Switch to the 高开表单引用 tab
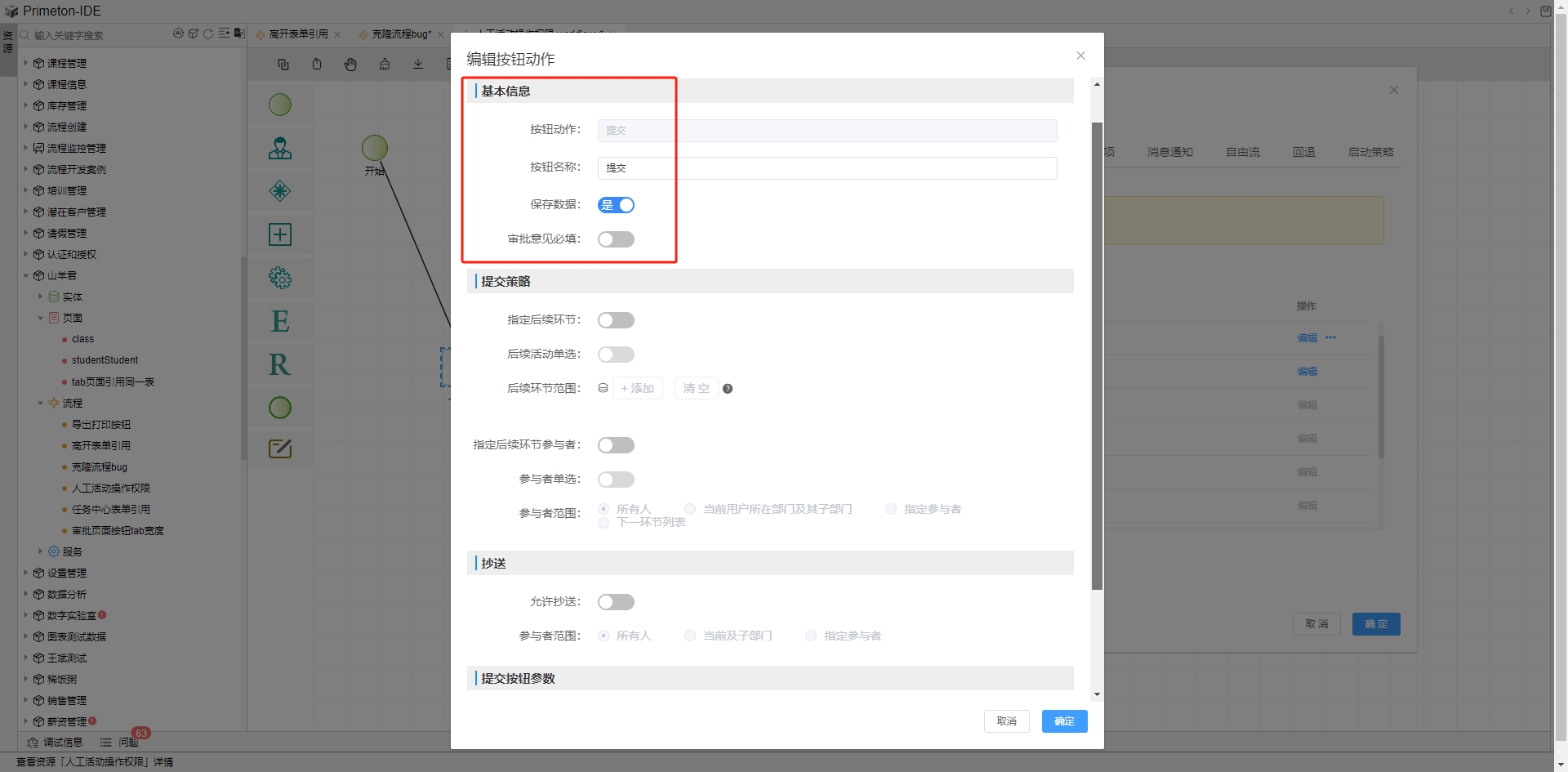The image size is (1568, 772). coord(298,34)
